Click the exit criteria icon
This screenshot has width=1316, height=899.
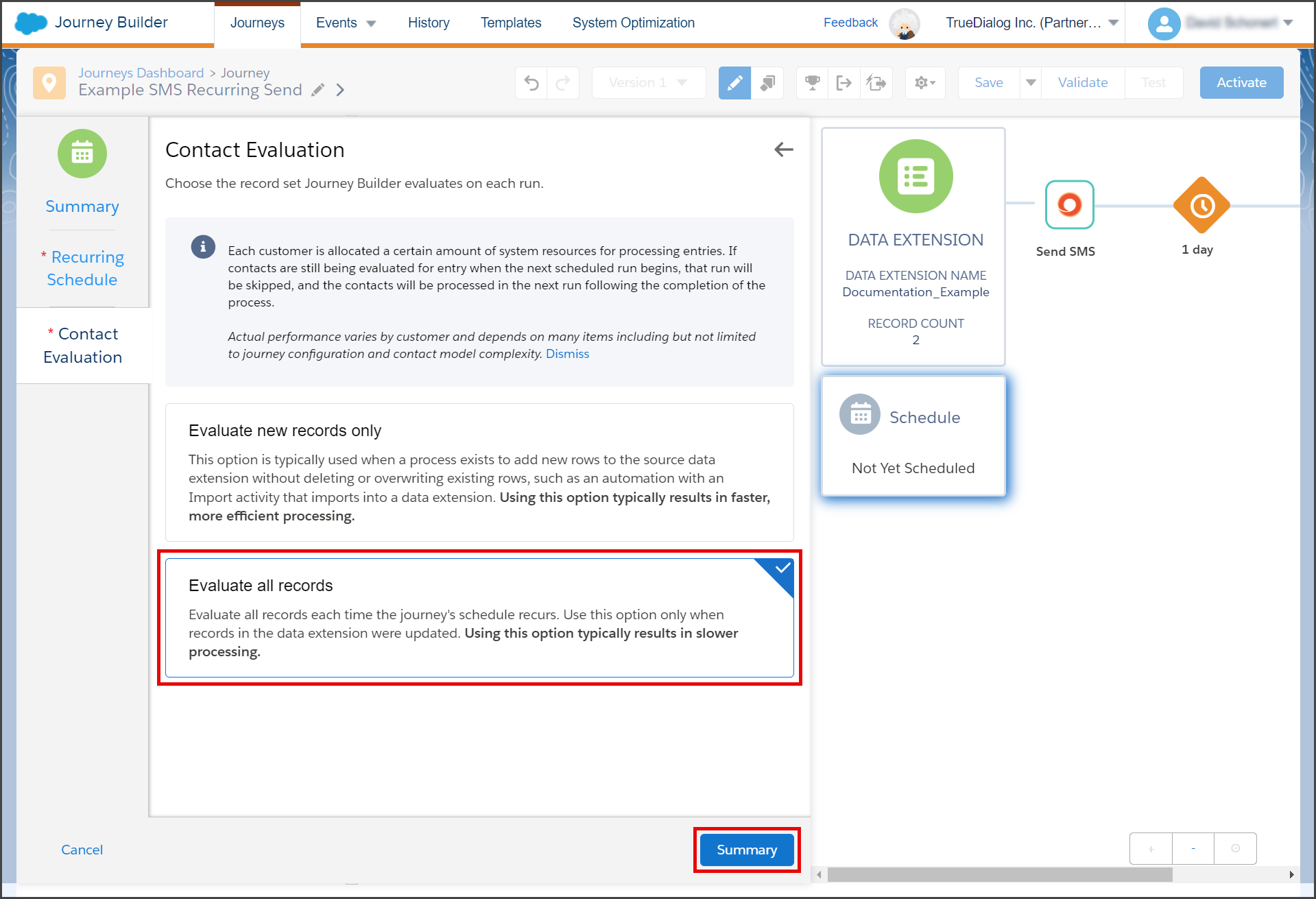pos(844,83)
